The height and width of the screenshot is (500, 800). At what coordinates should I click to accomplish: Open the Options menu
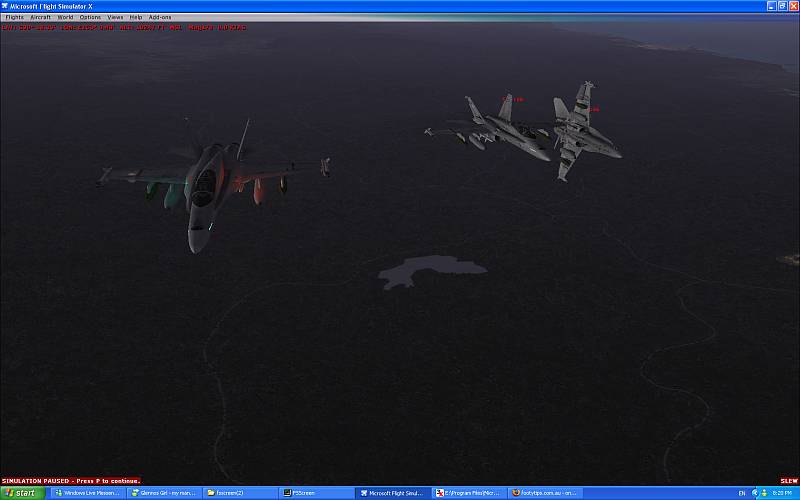(90, 17)
